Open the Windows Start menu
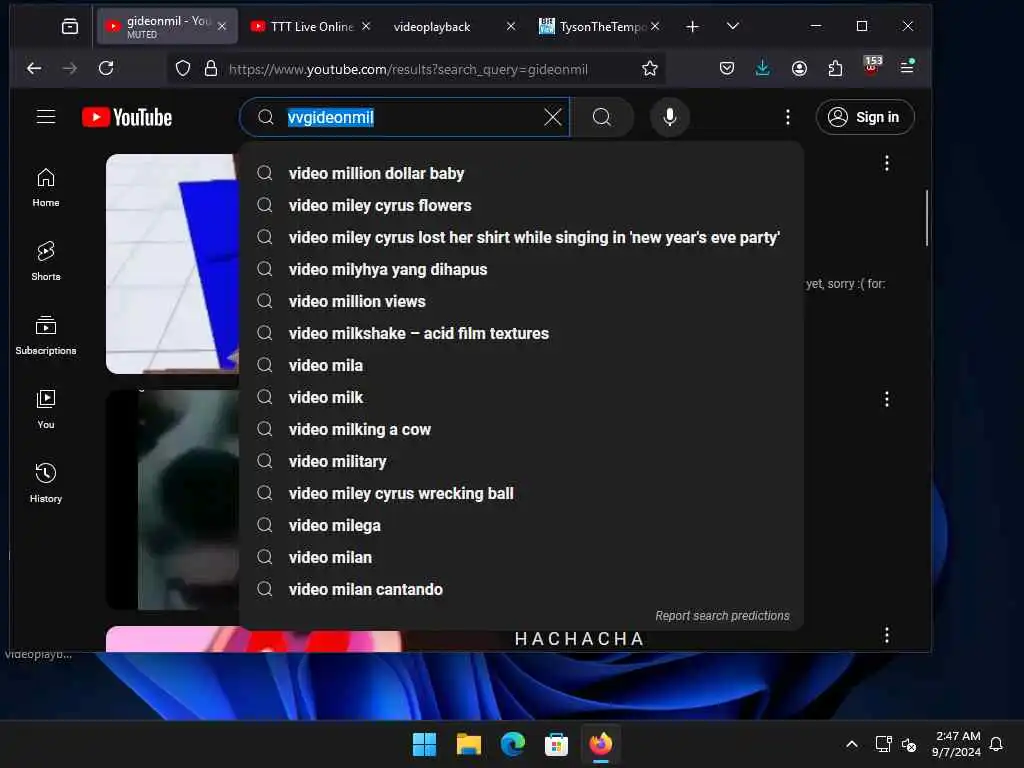This screenshot has width=1024, height=768. pyautogui.click(x=424, y=744)
